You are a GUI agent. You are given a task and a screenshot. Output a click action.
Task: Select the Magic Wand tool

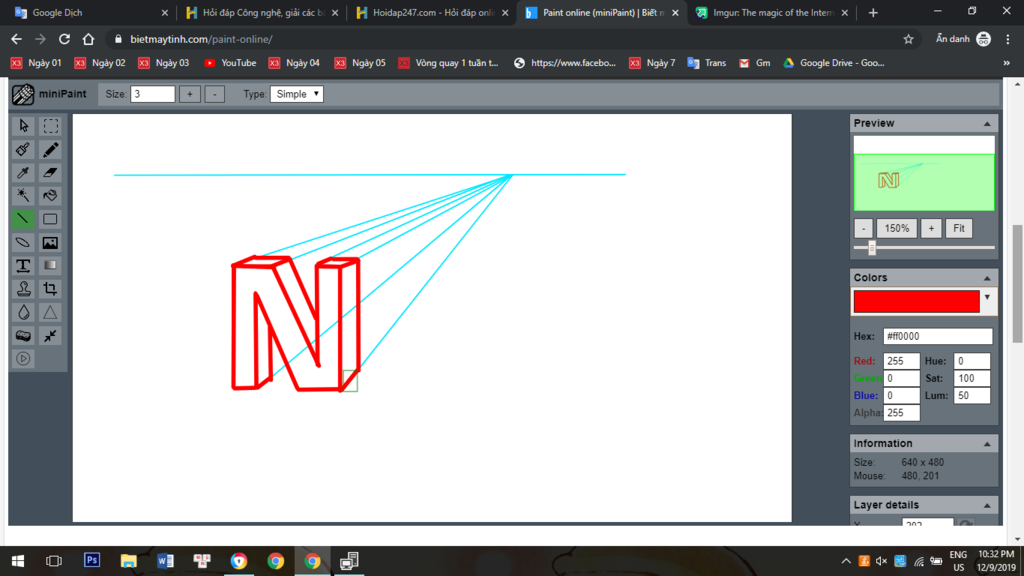pyautogui.click(x=24, y=196)
